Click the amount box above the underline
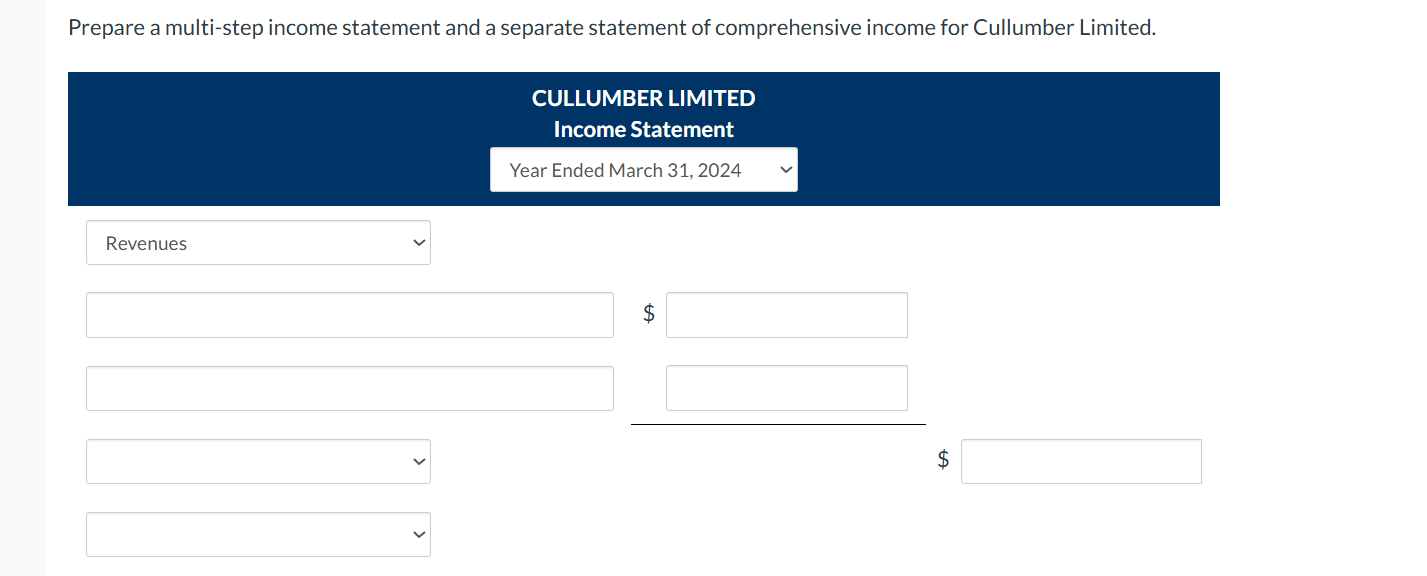This screenshot has height=576, width=1427. pyautogui.click(x=786, y=388)
